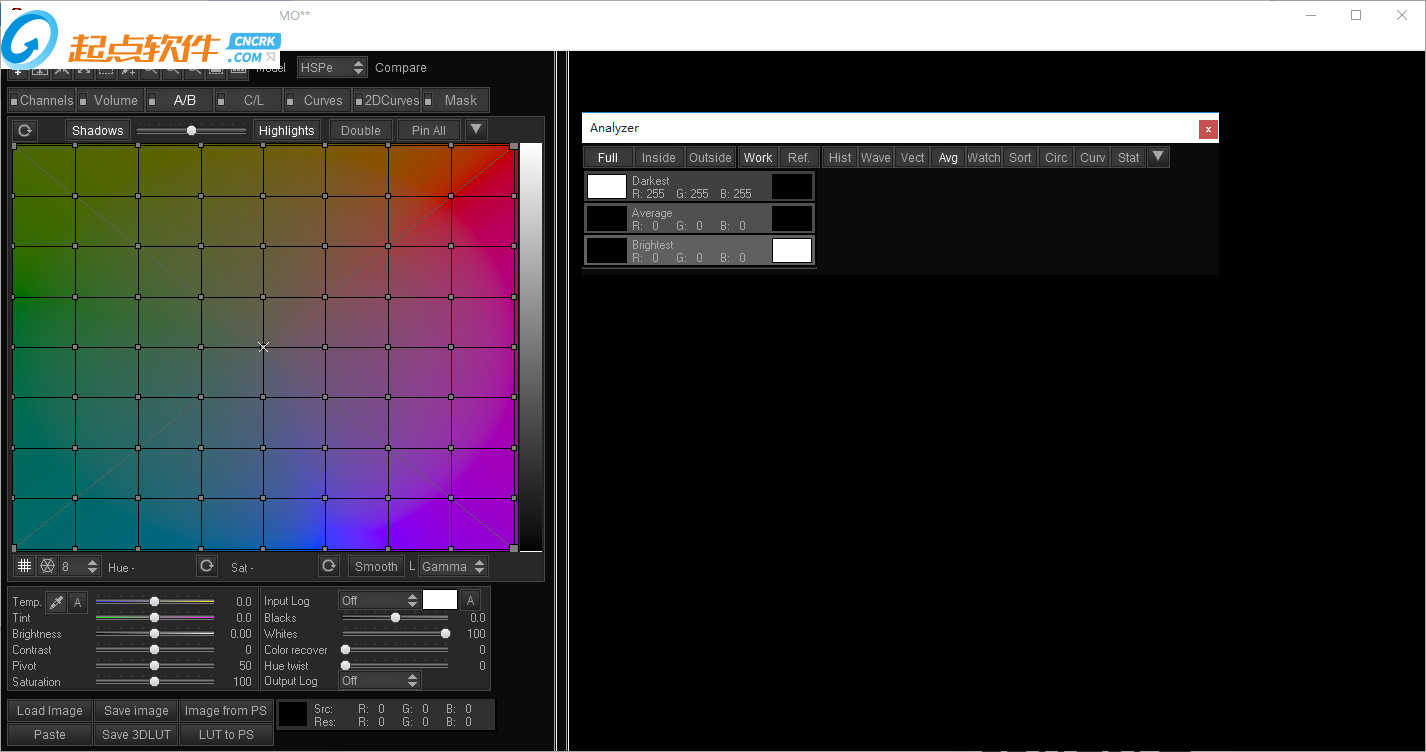Viewport: 1426px width, 752px height.
Task: Toggle the Curves panel checkbox
Action: pos(290,101)
